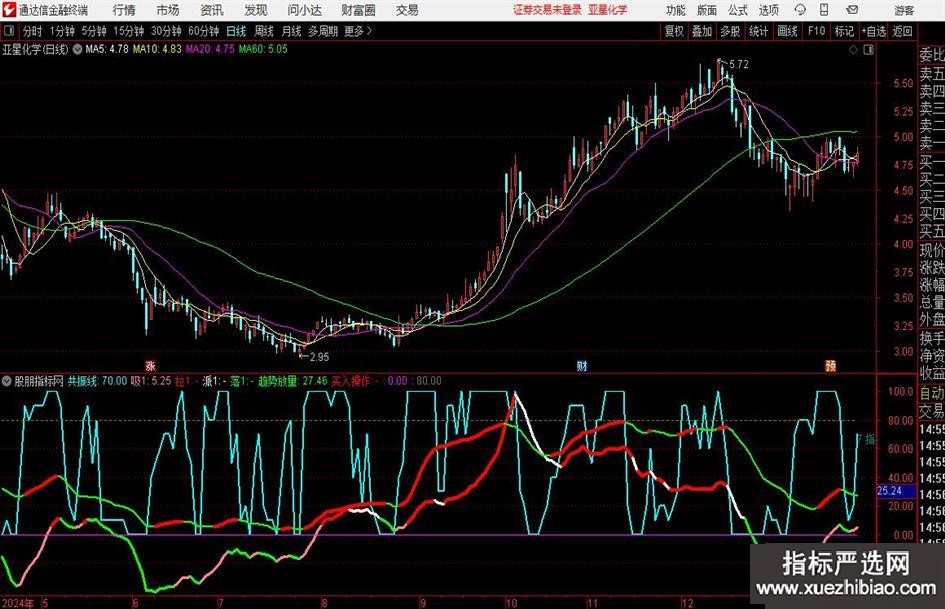Click the 共振线: 70.00 indicator label
The height and width of the screenshot is (609, 945).
(97, 381)
